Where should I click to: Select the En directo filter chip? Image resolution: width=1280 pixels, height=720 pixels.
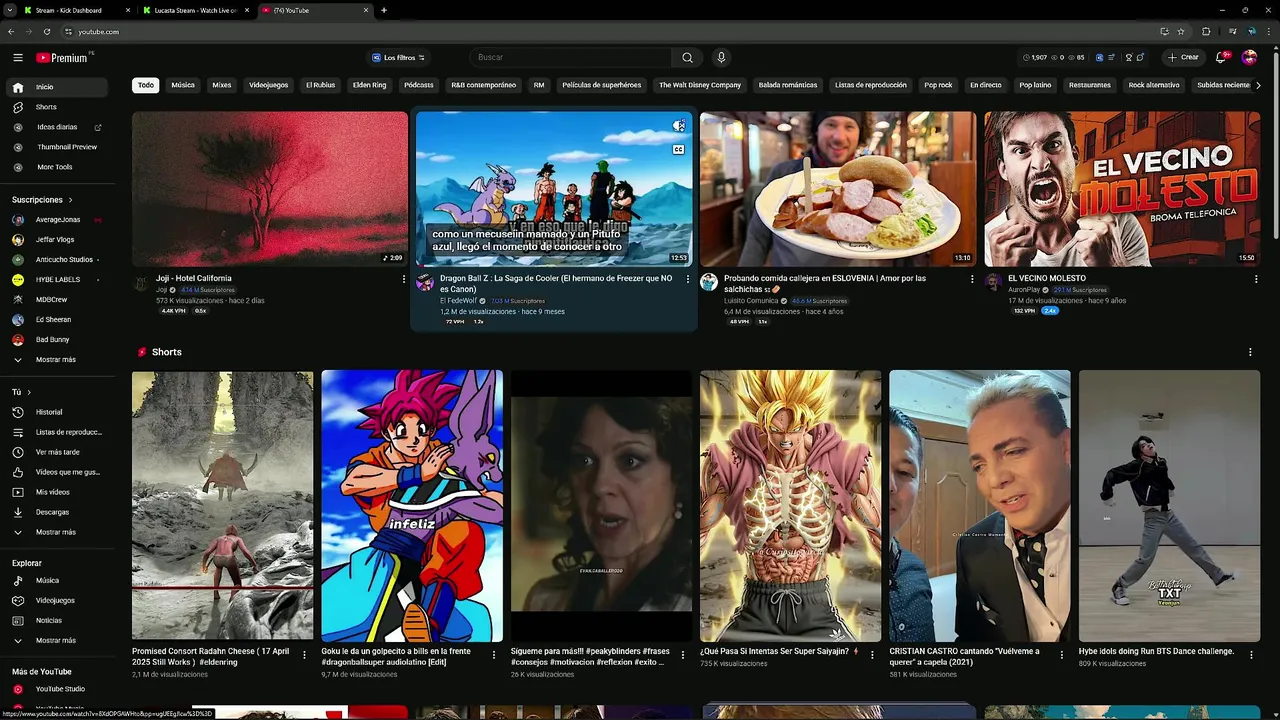[986, 85]
